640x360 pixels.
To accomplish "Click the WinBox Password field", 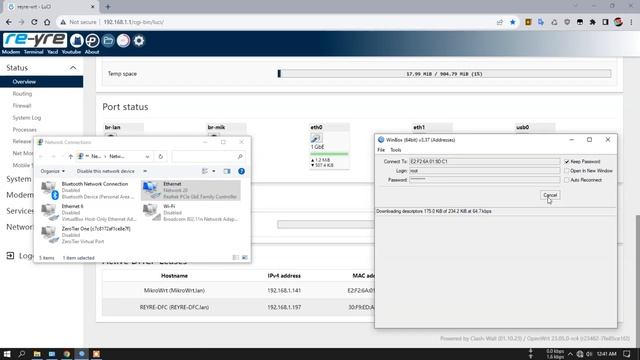I will coord(484,180).
